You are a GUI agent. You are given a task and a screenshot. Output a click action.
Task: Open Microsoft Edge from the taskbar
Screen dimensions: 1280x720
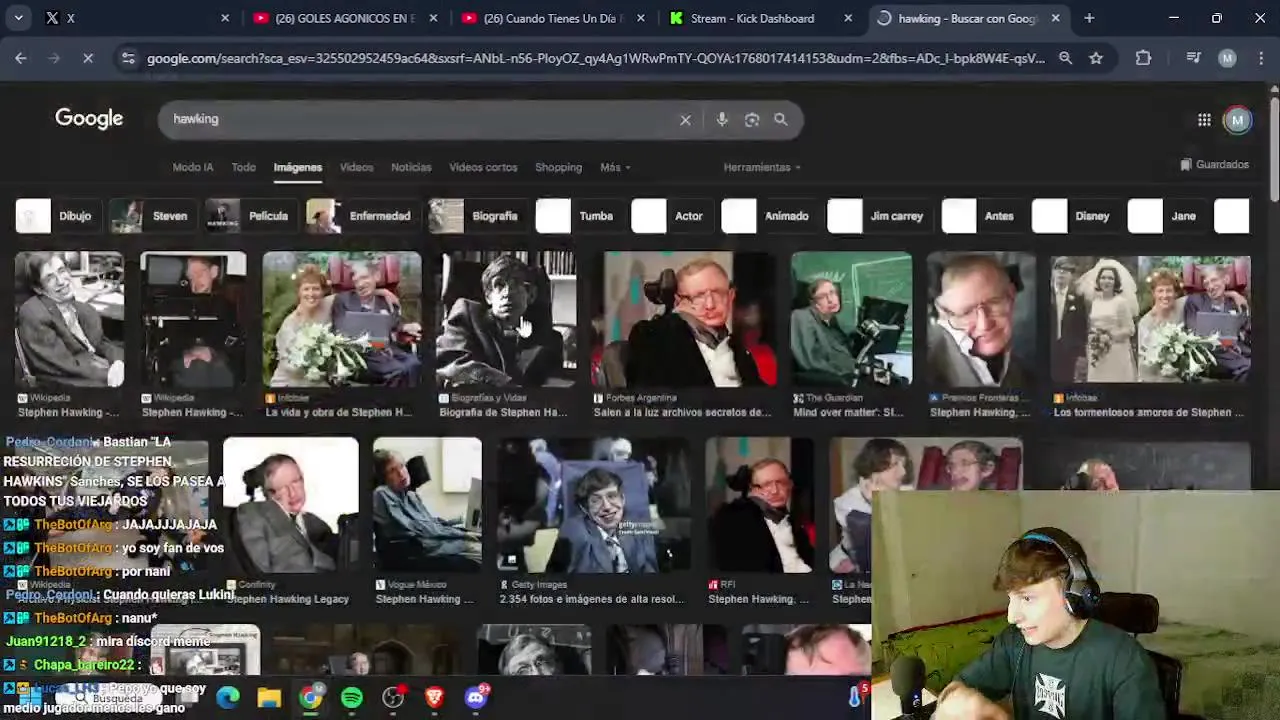[228, 697]
